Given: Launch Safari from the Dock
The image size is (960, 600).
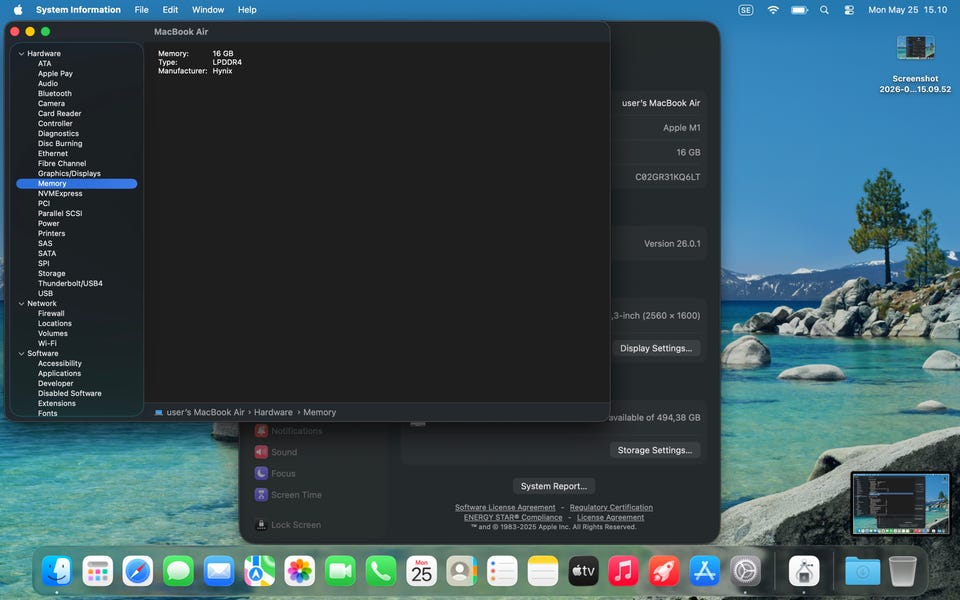Looking at the screenshot, I should [x=138, y=571].
